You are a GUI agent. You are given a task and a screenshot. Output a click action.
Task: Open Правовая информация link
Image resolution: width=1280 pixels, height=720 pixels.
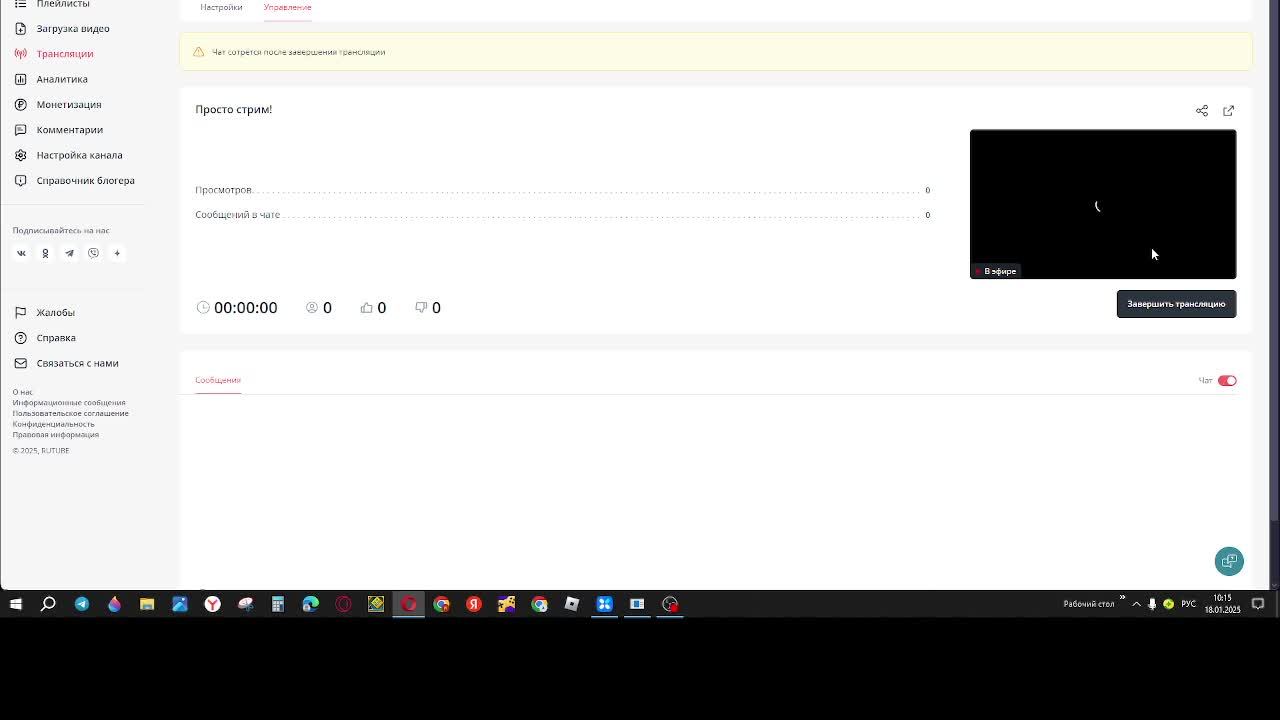(x=55, y=435)
